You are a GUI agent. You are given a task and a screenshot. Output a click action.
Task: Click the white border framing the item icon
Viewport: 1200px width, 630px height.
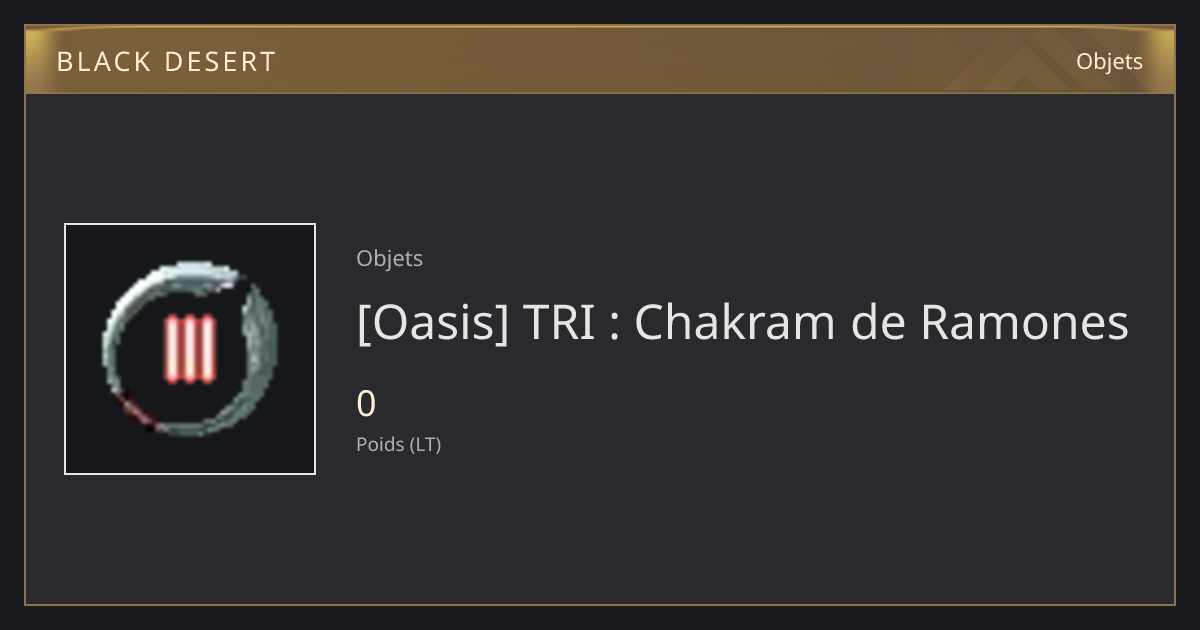click(190, 225)
